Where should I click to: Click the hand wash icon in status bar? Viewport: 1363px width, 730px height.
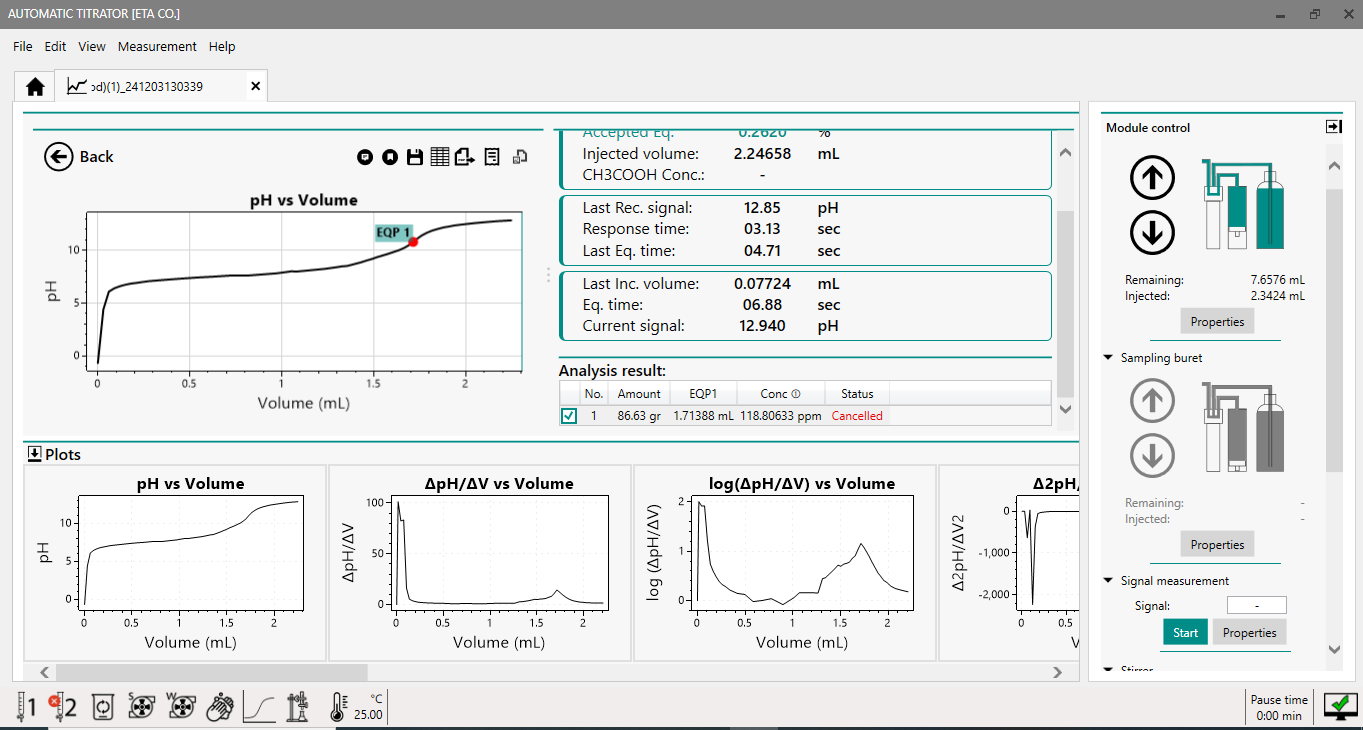(x=219, y=708)
